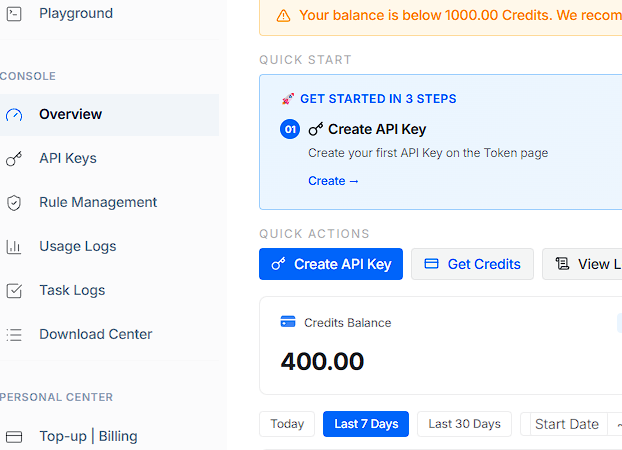
Task: Click the warning triangle in balance alert
Action: pos(283,16)
